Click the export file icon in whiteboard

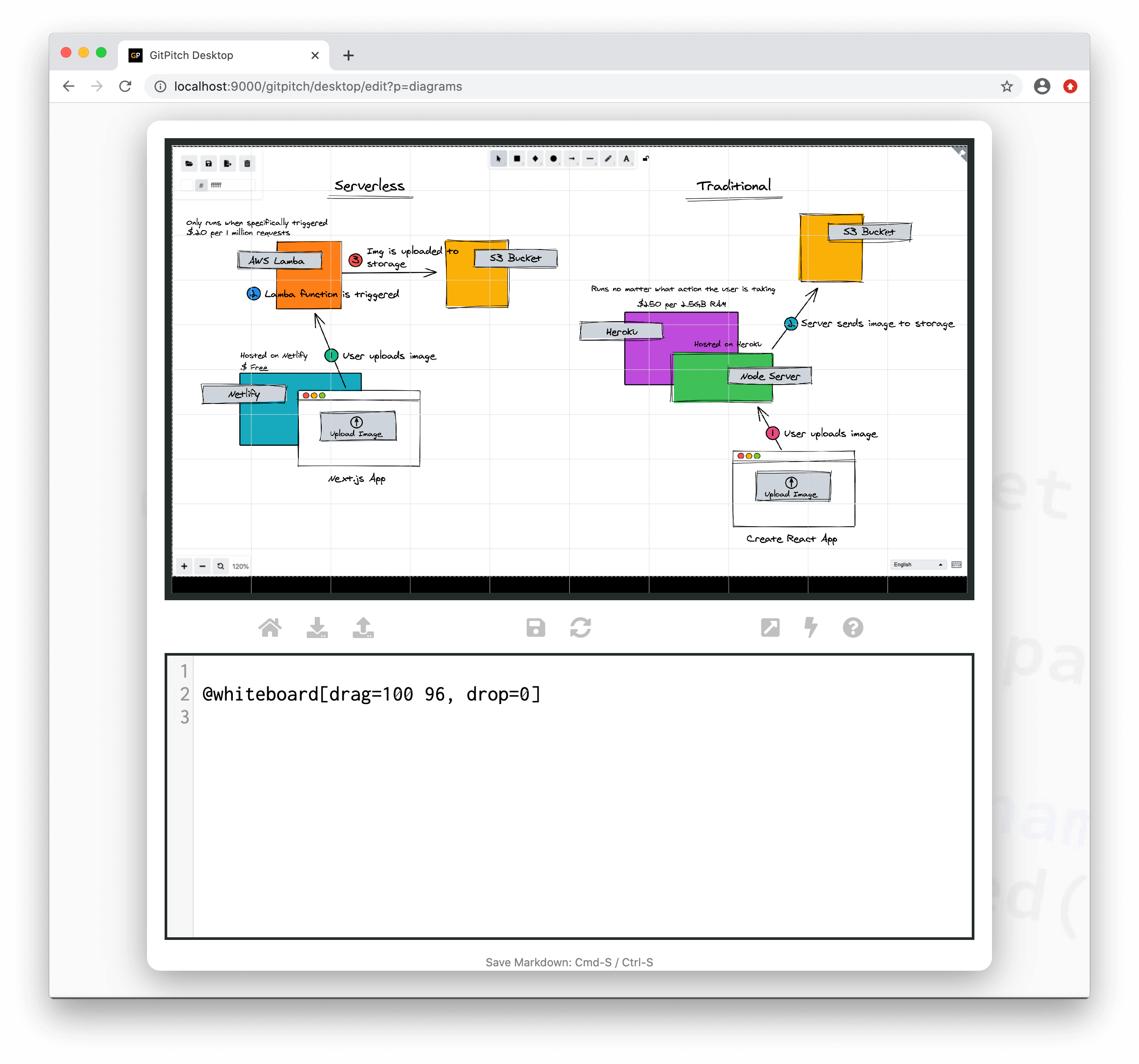pyautogui.click(x=228, y=164)
